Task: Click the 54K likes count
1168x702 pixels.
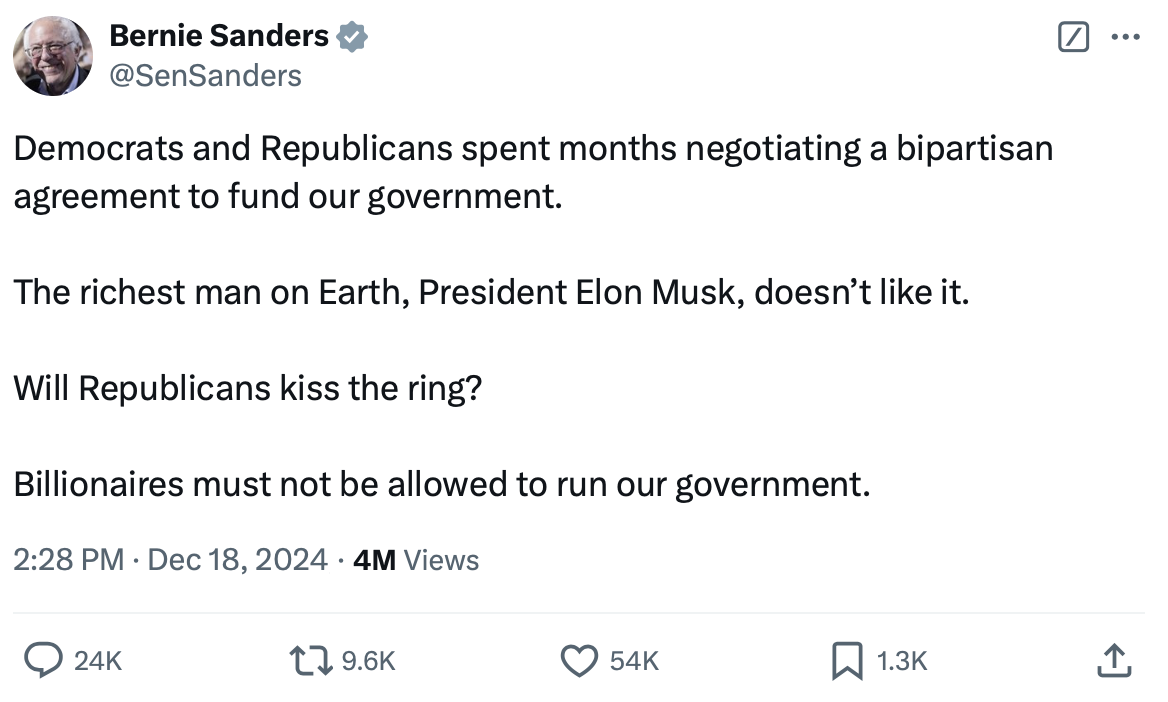Action: (634, 660)
